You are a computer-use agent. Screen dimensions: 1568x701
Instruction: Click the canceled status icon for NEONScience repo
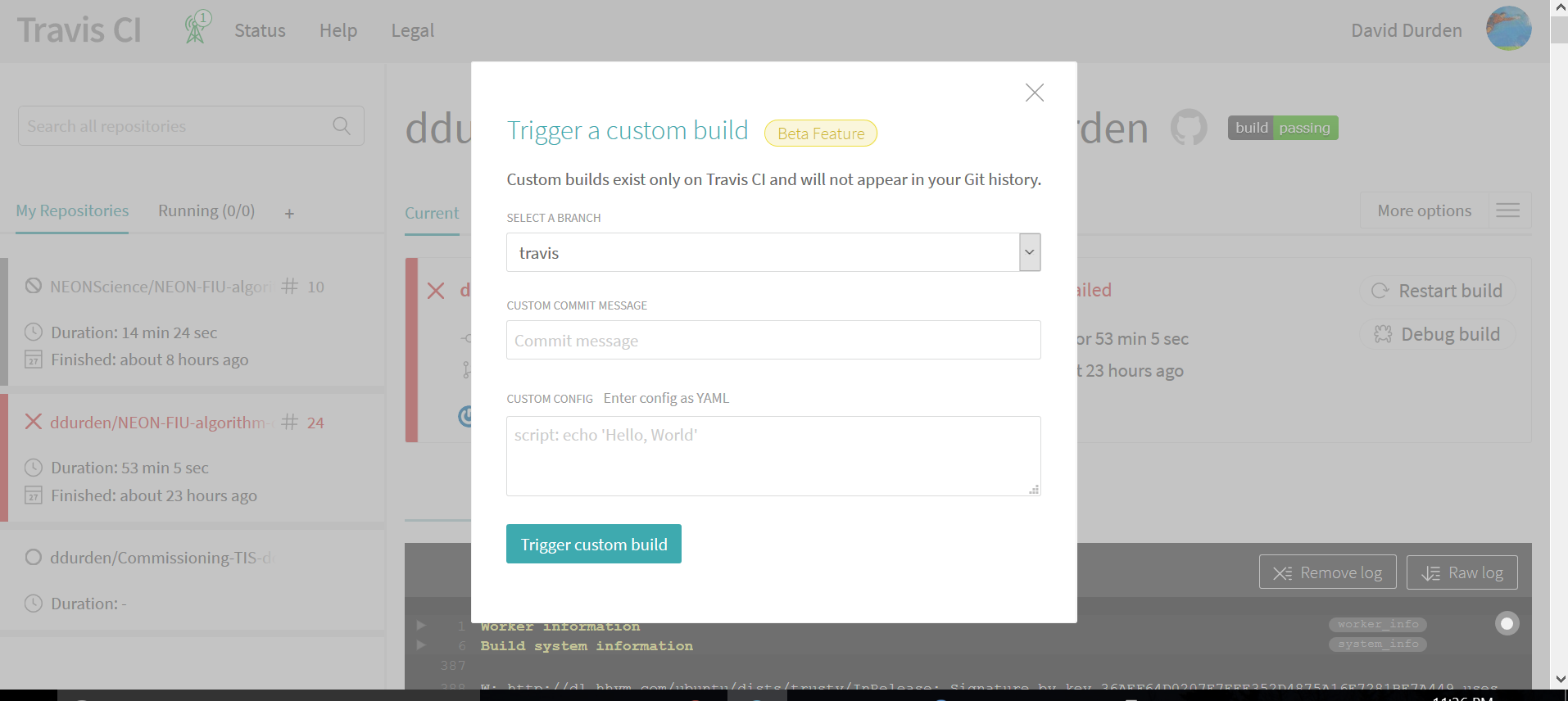(34, 286)
